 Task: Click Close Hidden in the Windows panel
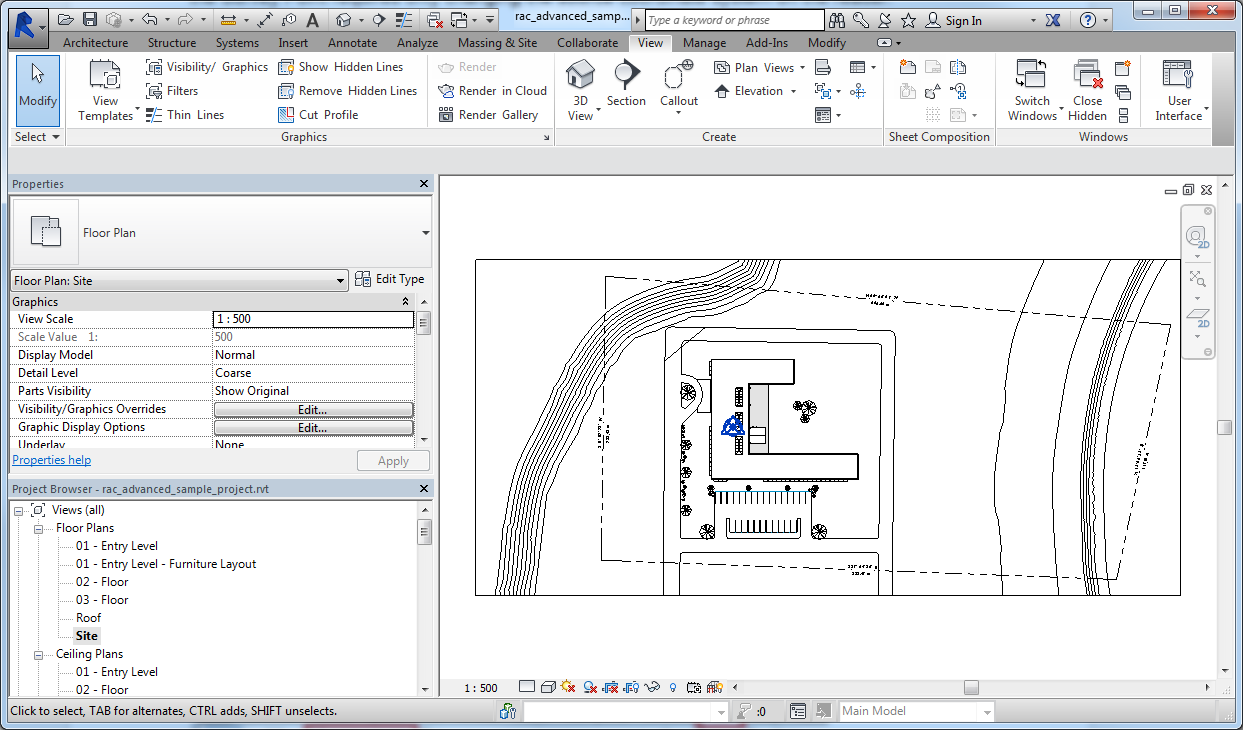tap(1088, 90)
